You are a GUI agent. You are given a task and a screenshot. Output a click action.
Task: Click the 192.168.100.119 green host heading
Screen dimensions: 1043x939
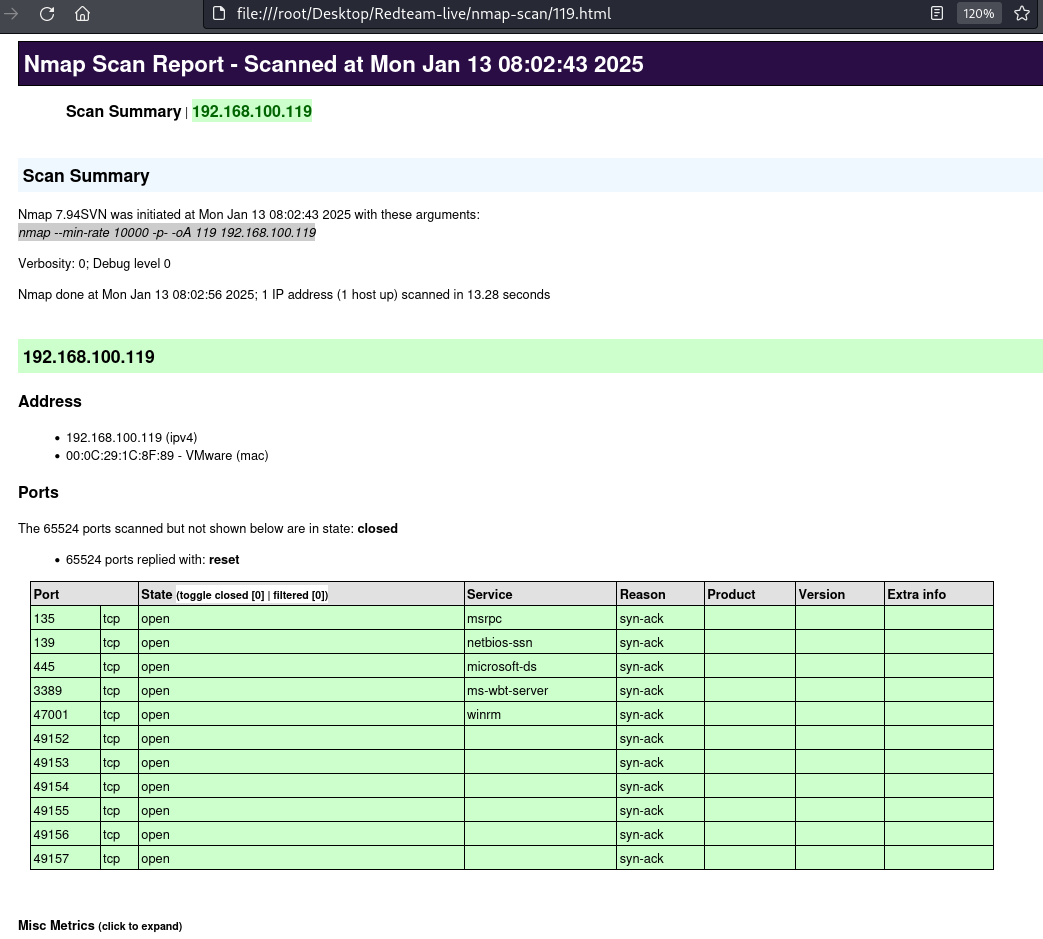click(x=89, y=357)
